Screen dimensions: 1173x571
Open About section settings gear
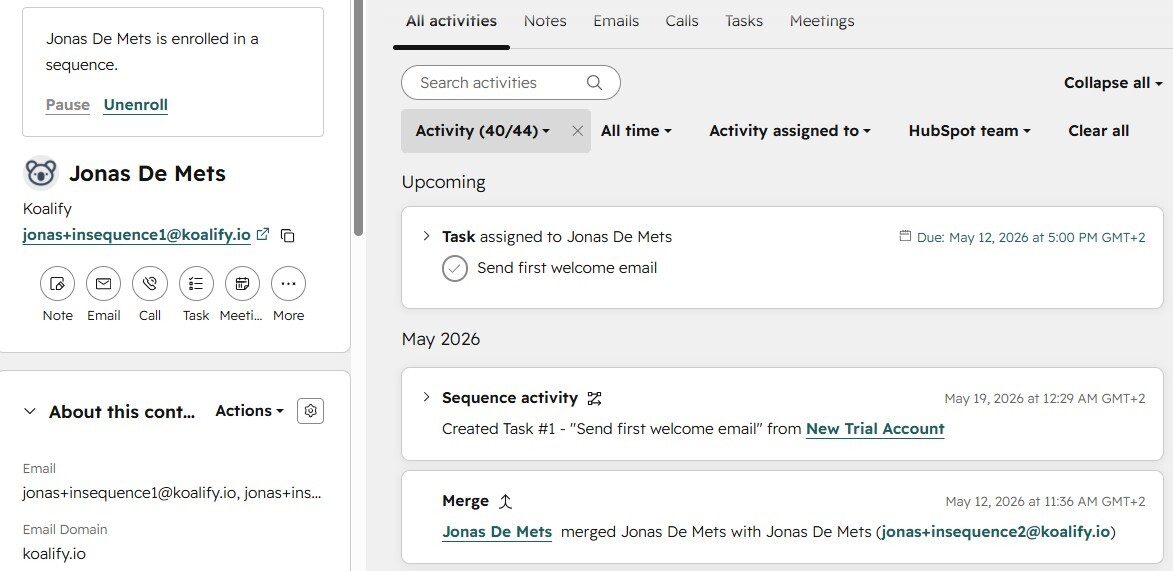[x=310, y=411]
